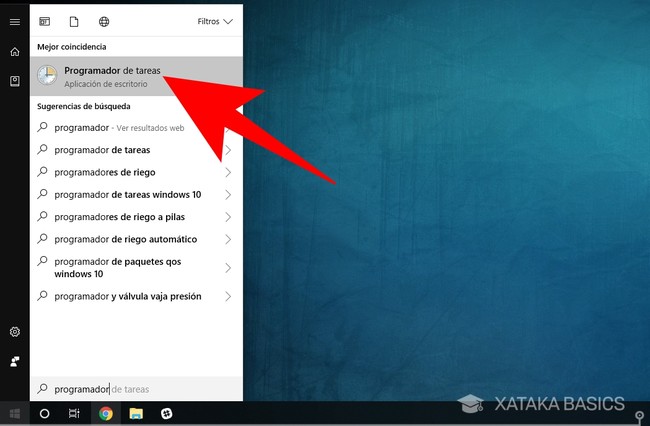650x426 pixels.
Task: Open the Notebook icon in the sidebar
Action: 14,80
